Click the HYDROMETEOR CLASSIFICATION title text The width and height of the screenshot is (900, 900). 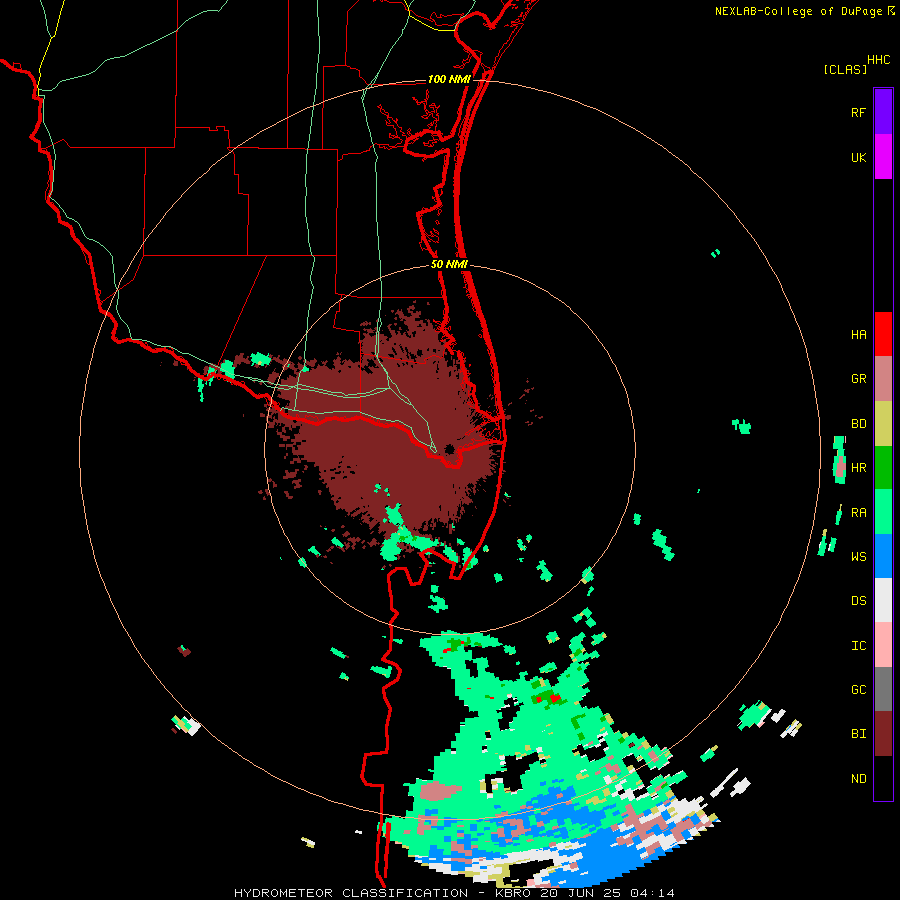coord(351,893)
